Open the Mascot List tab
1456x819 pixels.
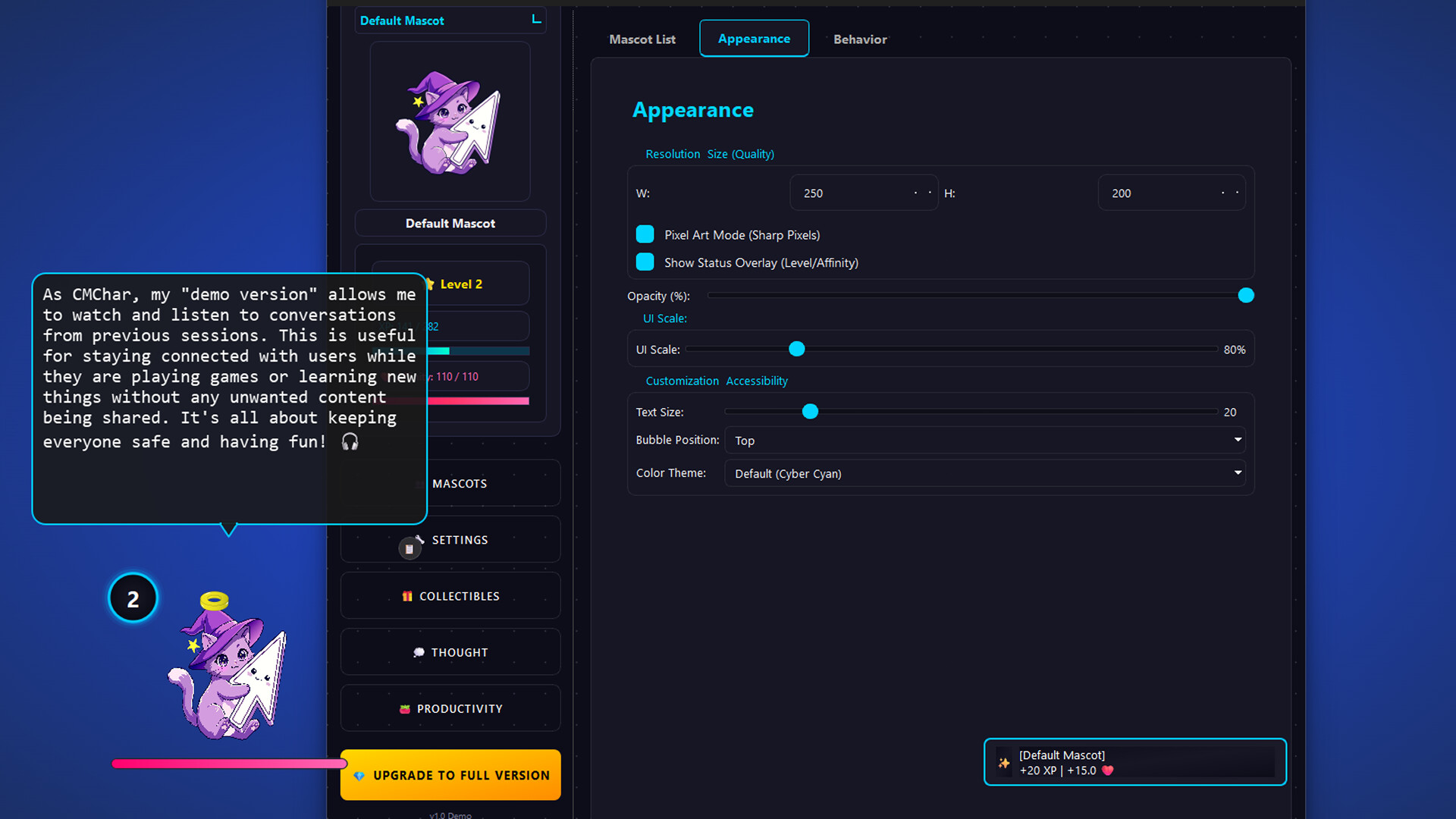coord(642,39)
